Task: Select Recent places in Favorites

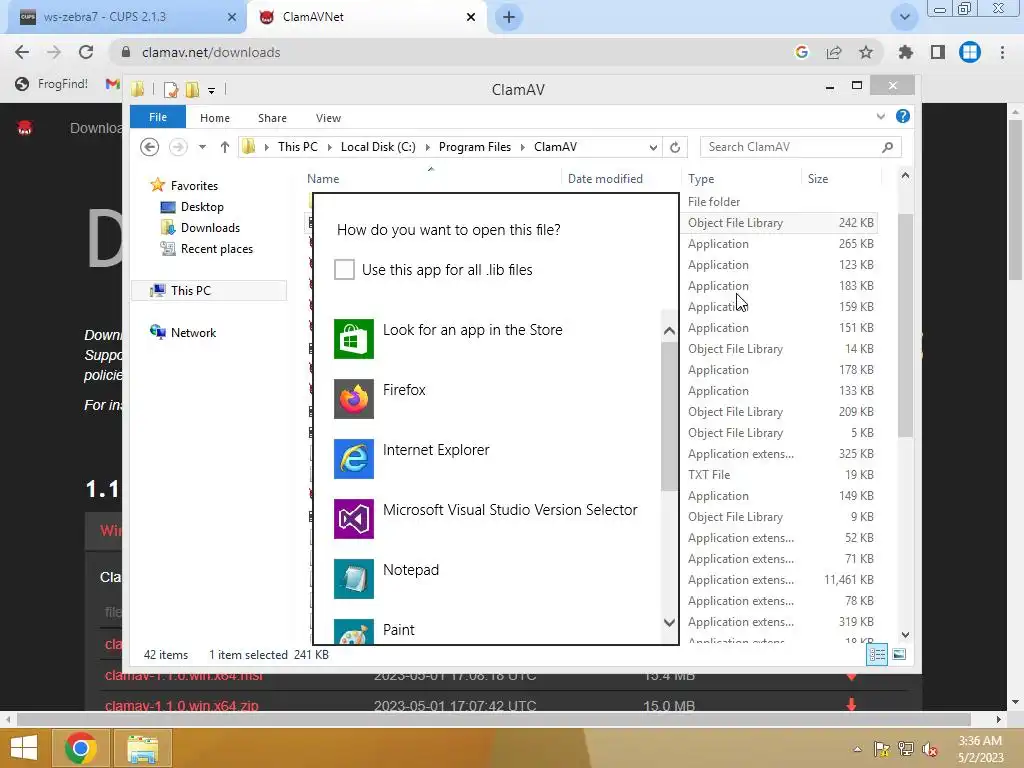Action: (207, 249)
